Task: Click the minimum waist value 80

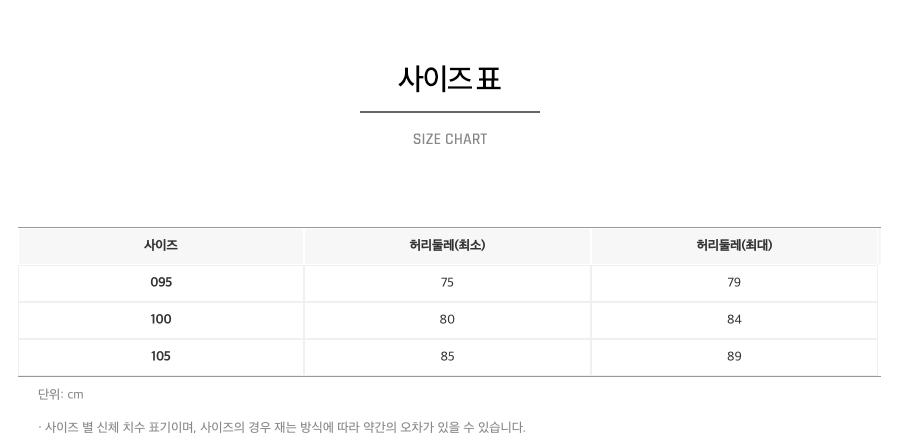Action: point(447,319)
